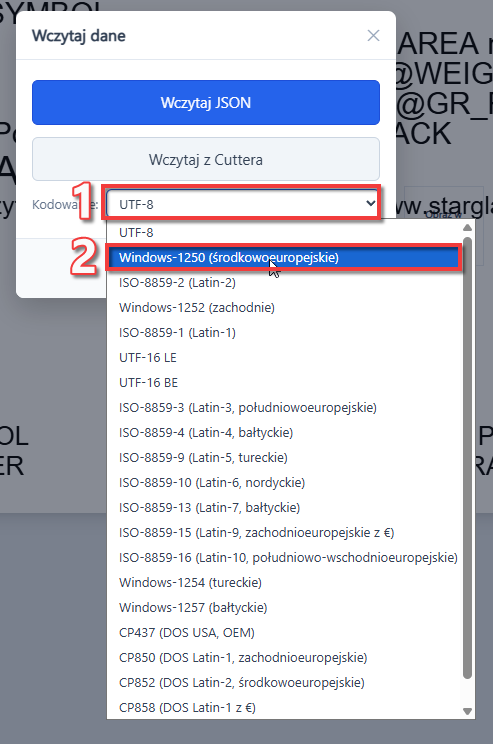493x744 pixels.
Task: Choose Windows-1257 (bałtyckie) encoding
Action: click(285, 607)
